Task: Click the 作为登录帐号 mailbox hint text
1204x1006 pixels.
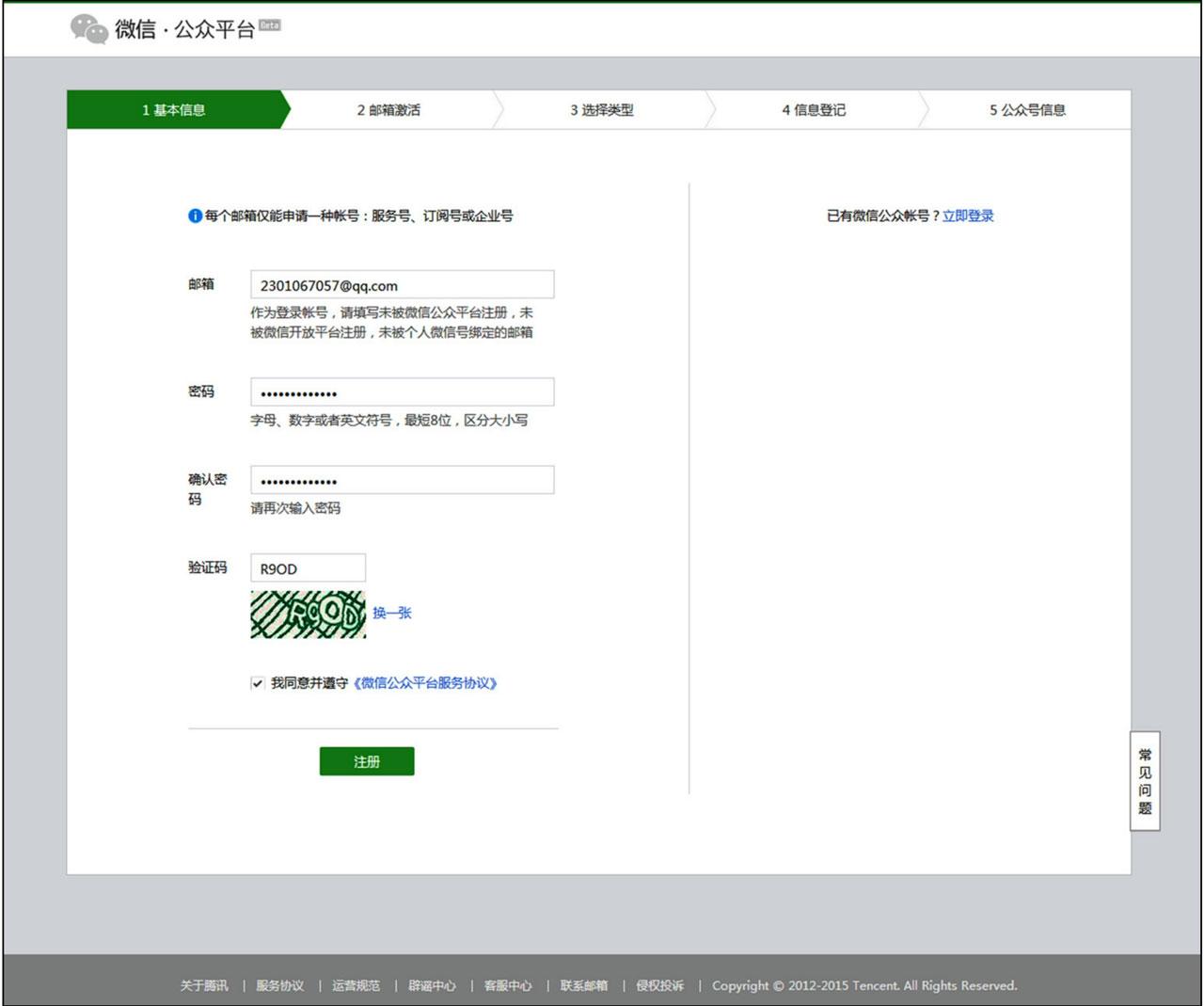Action: click(x=391, y=322)
